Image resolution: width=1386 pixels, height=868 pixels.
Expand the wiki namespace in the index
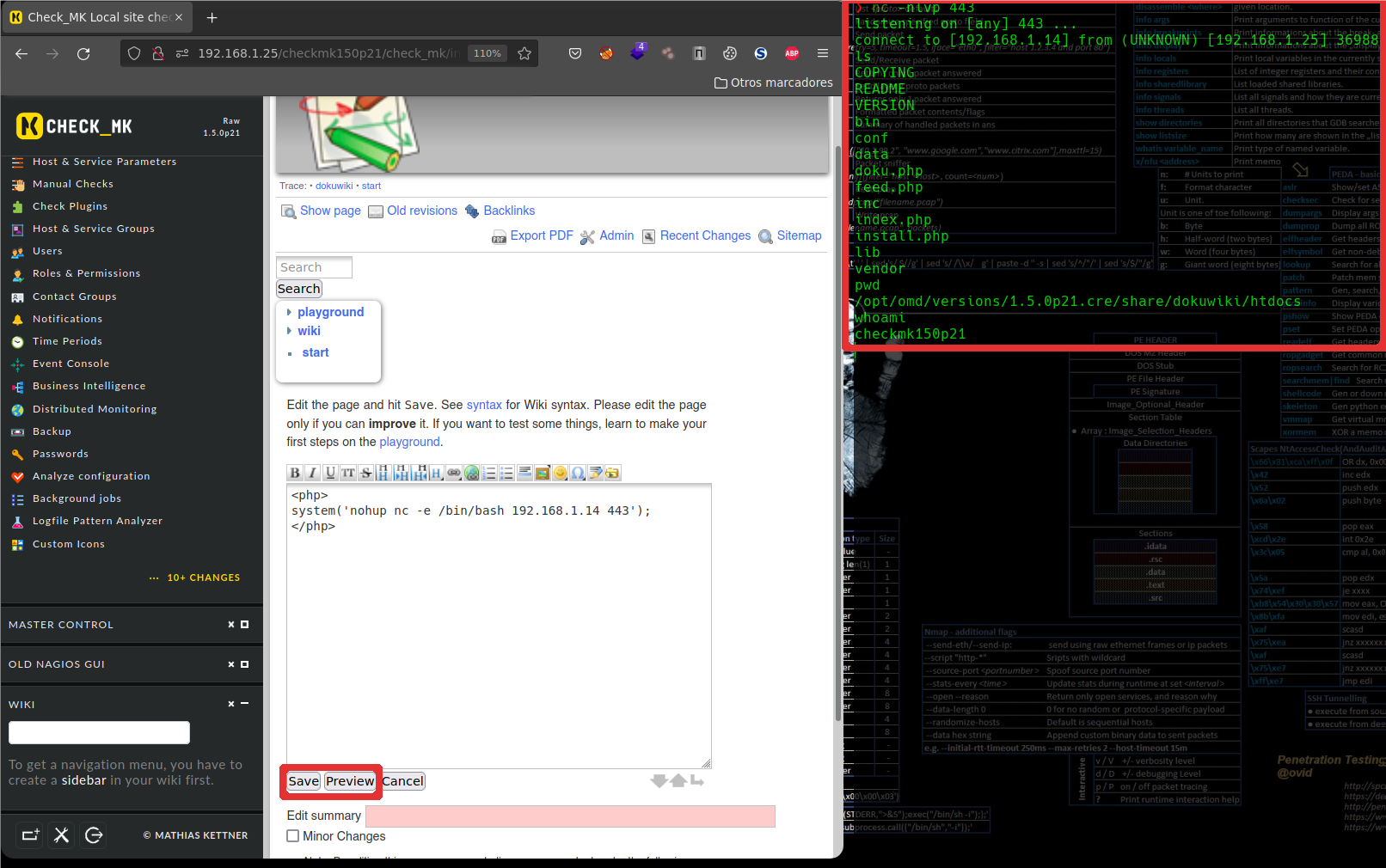click(309, 331)
